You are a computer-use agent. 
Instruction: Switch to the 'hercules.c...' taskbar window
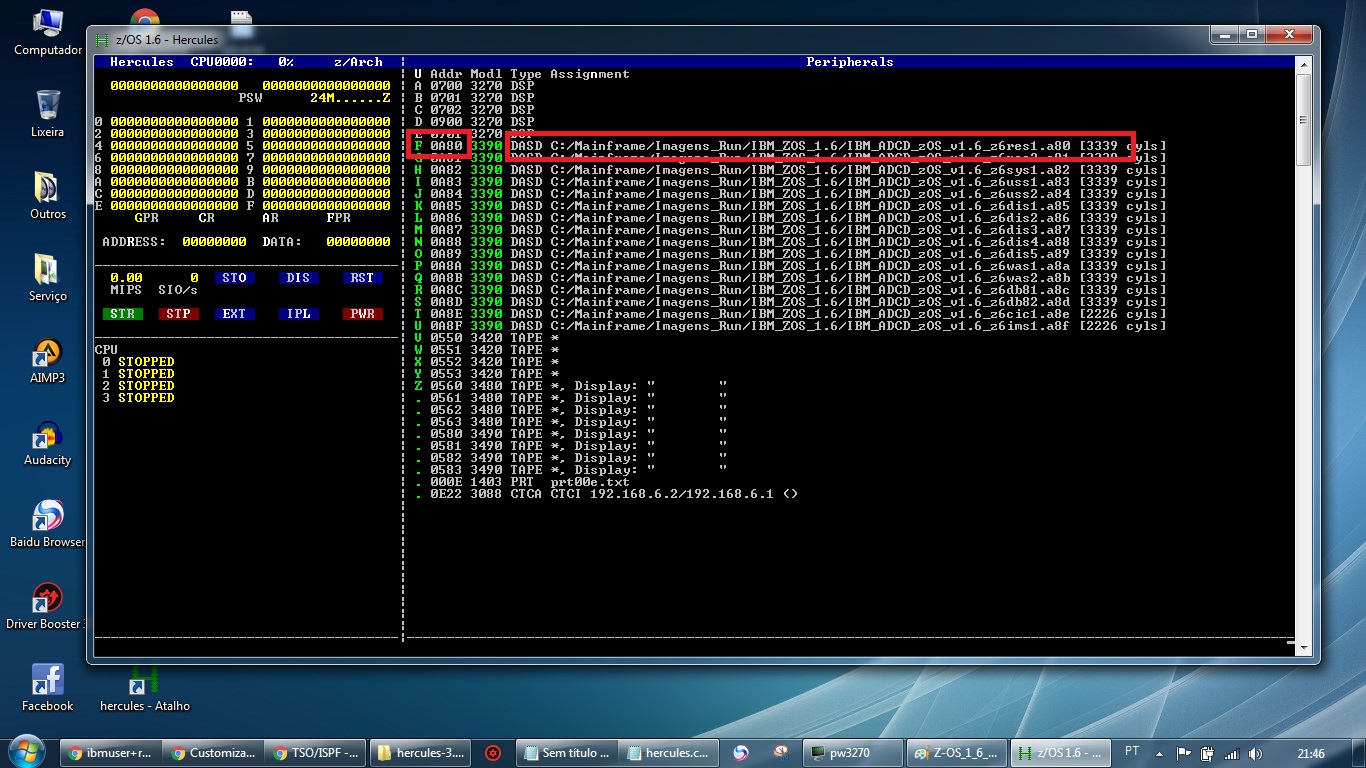click(669, 753)
